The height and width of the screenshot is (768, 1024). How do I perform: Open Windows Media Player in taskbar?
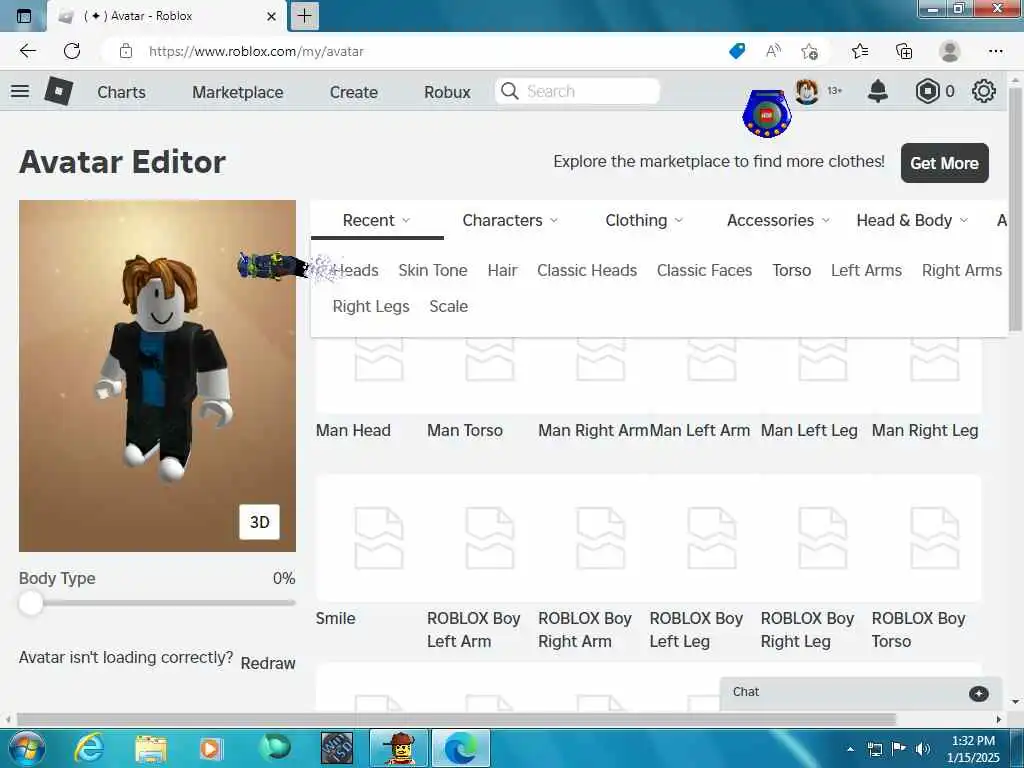coord(210,748)
